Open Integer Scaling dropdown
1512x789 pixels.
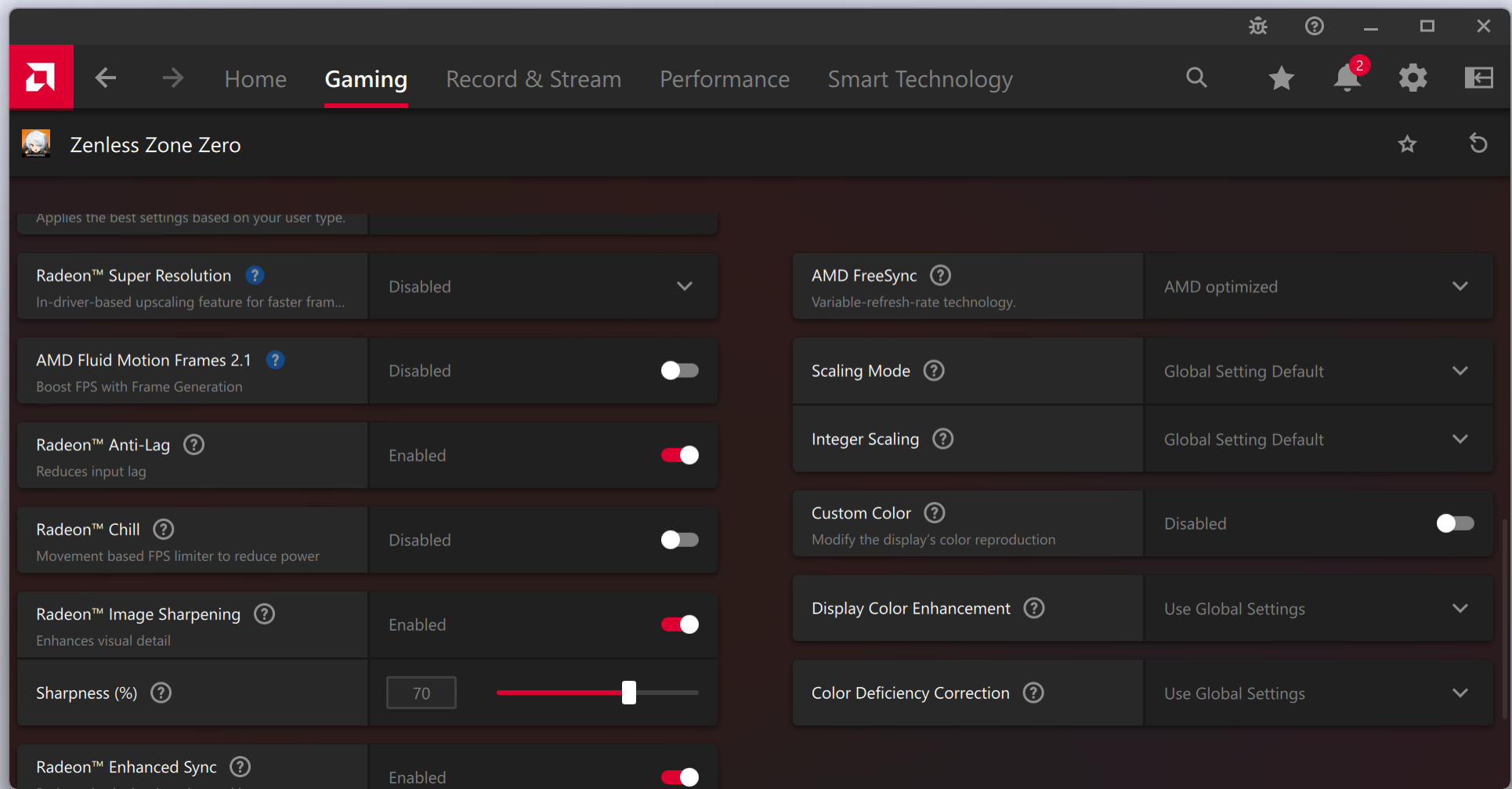(x=1318, y=439)
